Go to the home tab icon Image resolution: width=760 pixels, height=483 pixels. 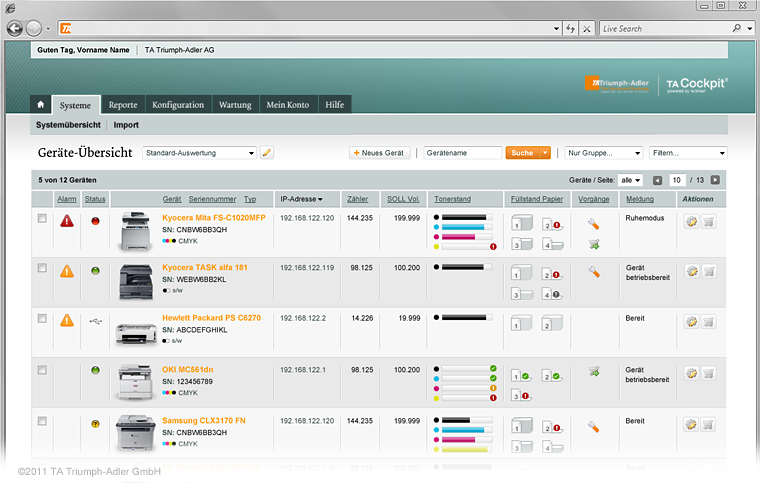pyautogui.click(x=41, y=105)
